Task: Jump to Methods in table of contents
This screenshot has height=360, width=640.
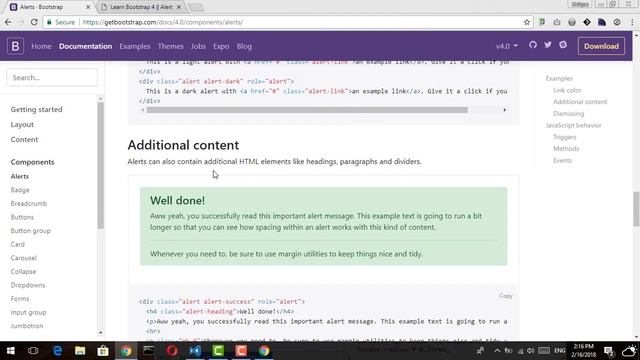Action: tap(566, 149)
